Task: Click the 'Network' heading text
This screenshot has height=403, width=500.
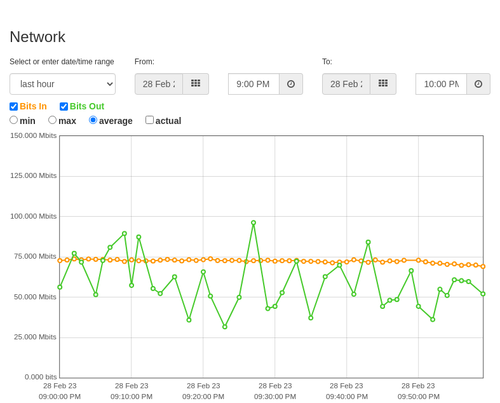Action: [37, 37]
